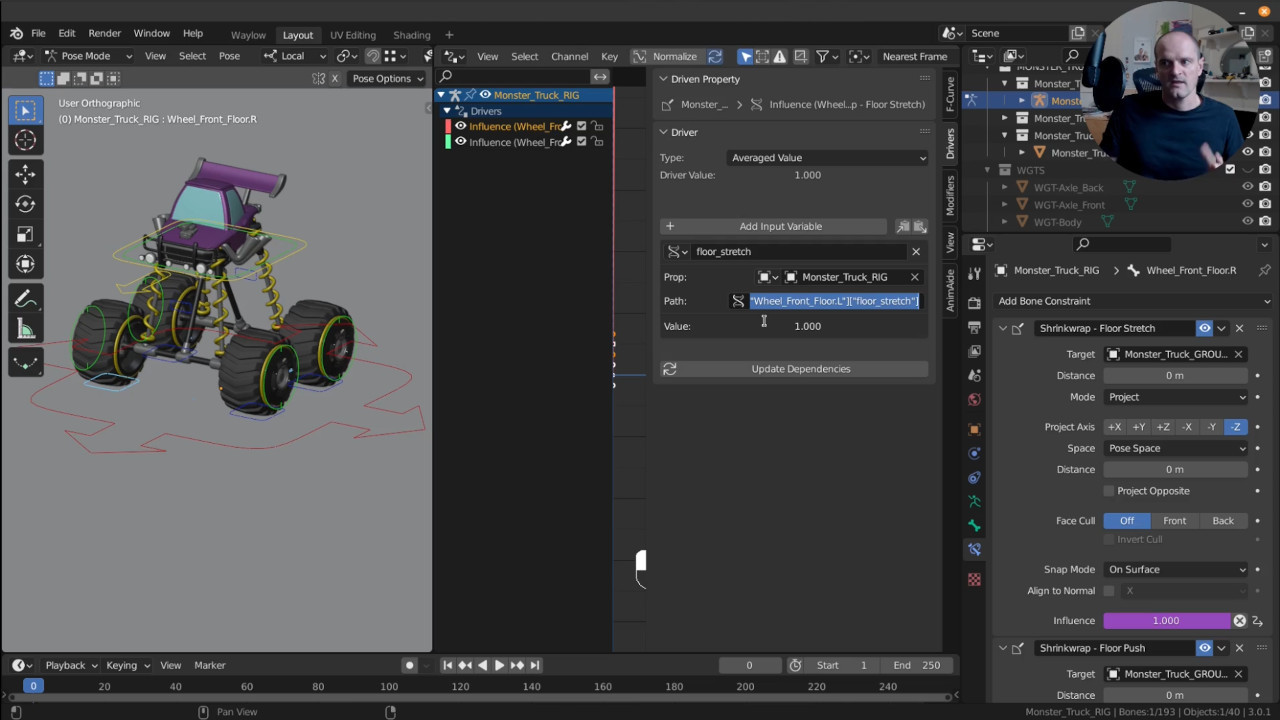Open the World properties tab
Viewport: 1280px width, 720px height.
975,400
